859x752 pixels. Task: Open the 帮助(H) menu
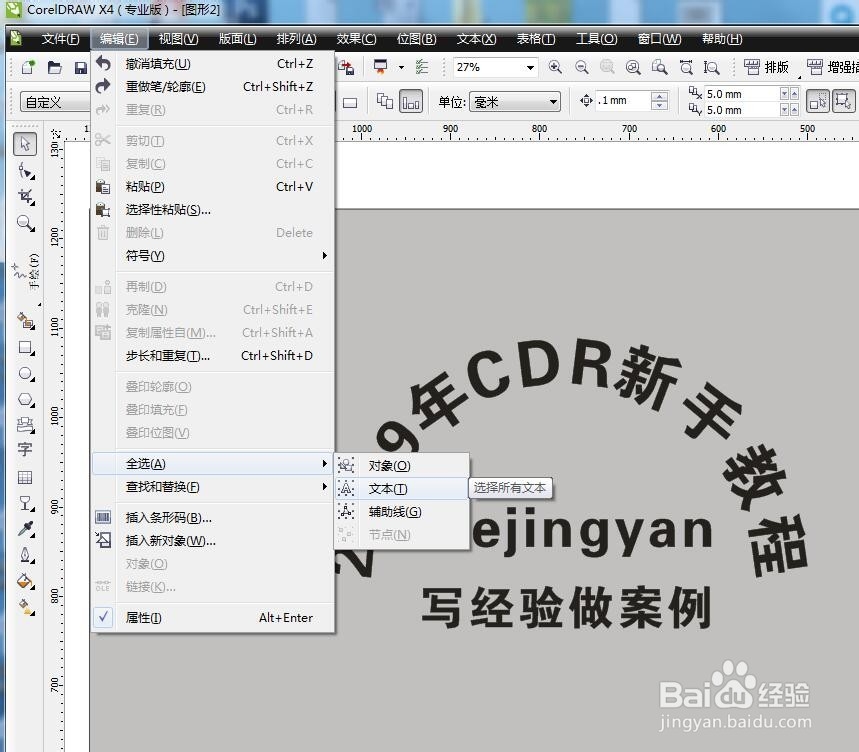tap(721, 39)
